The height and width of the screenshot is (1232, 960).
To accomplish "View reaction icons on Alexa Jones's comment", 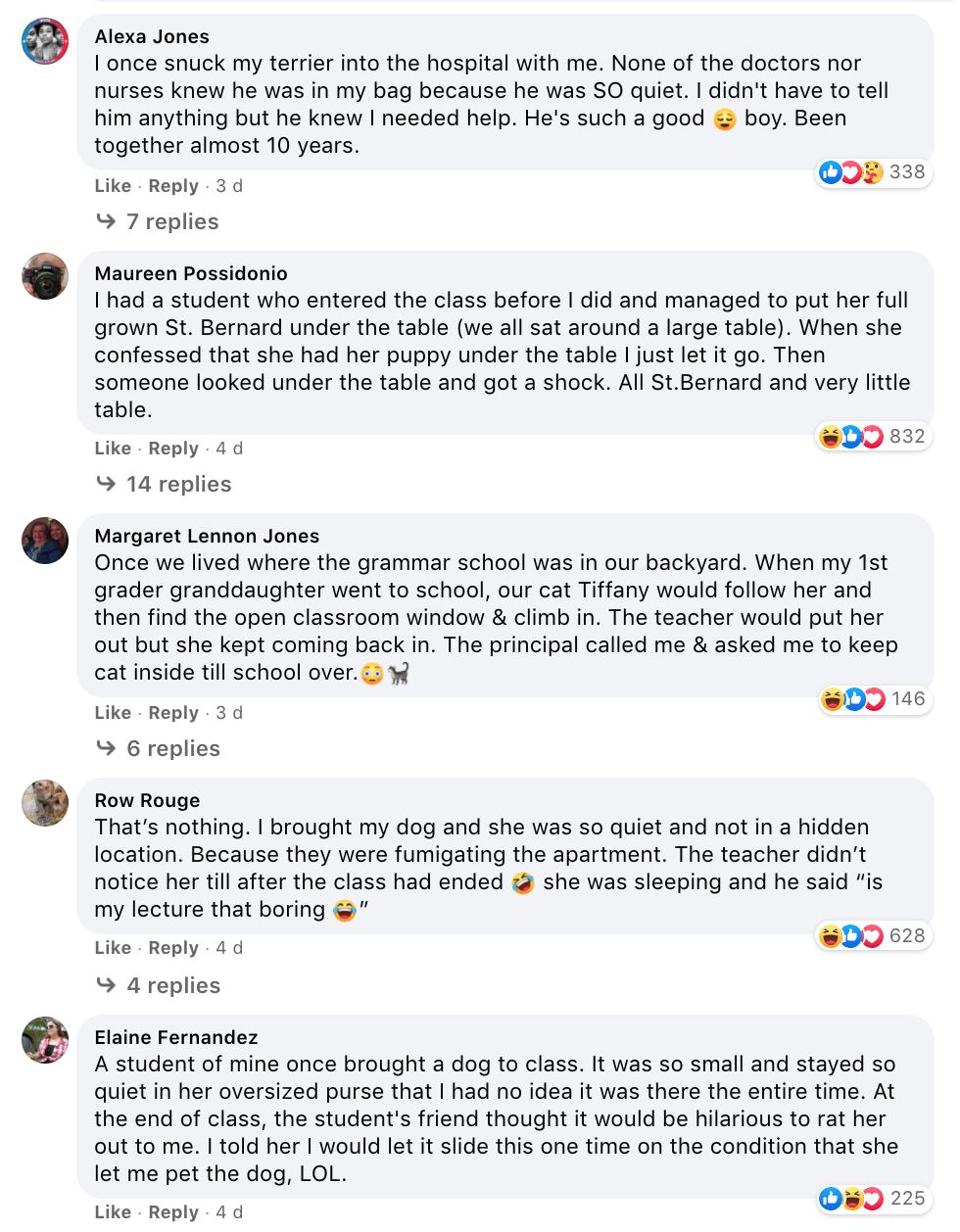I will click(x=850, y=172).
